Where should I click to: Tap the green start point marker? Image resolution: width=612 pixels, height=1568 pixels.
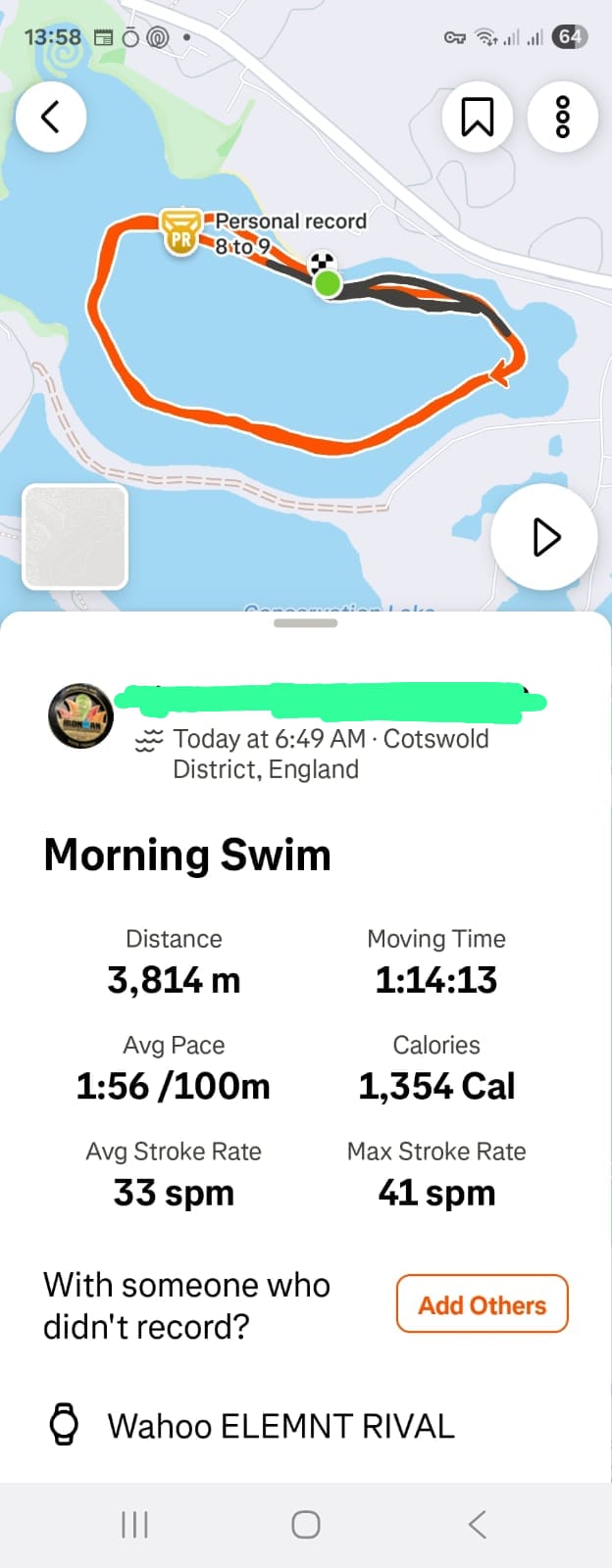click(328, 284)
